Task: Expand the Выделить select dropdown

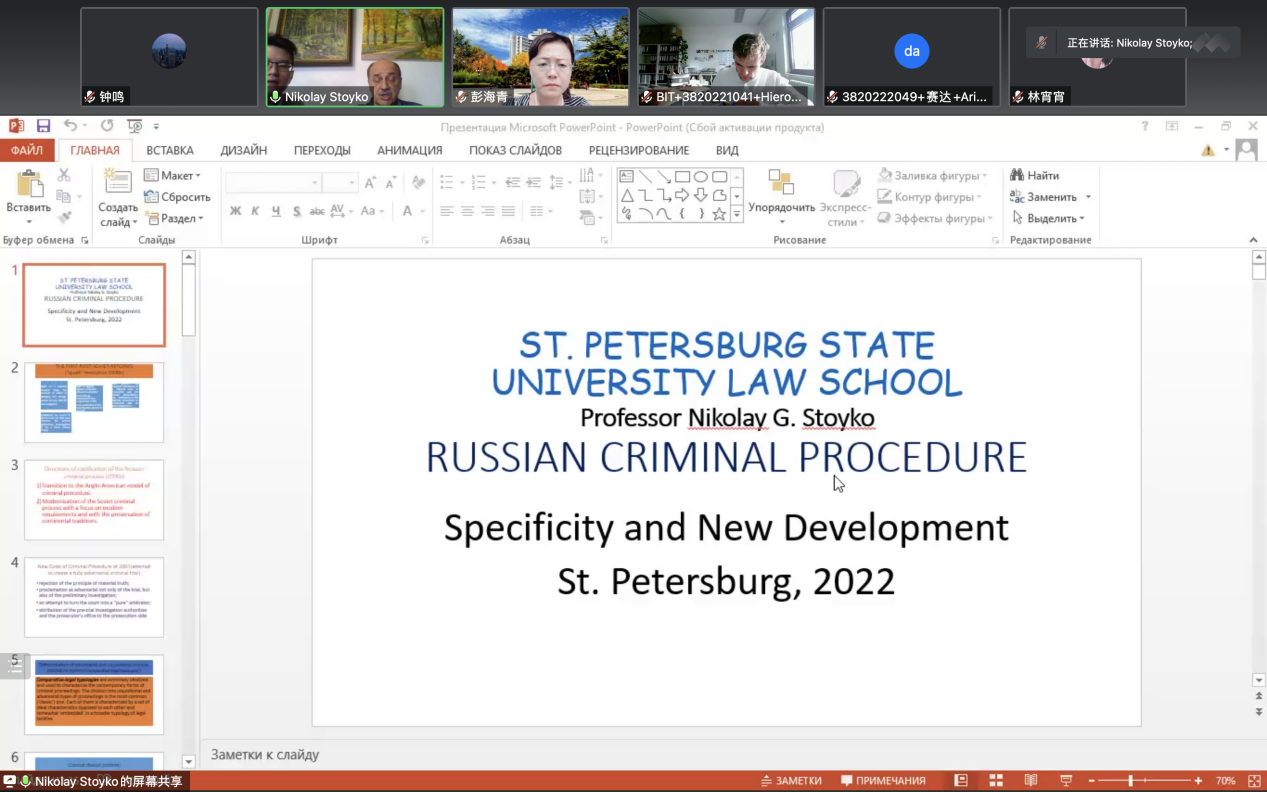Action: (1052, 218)
